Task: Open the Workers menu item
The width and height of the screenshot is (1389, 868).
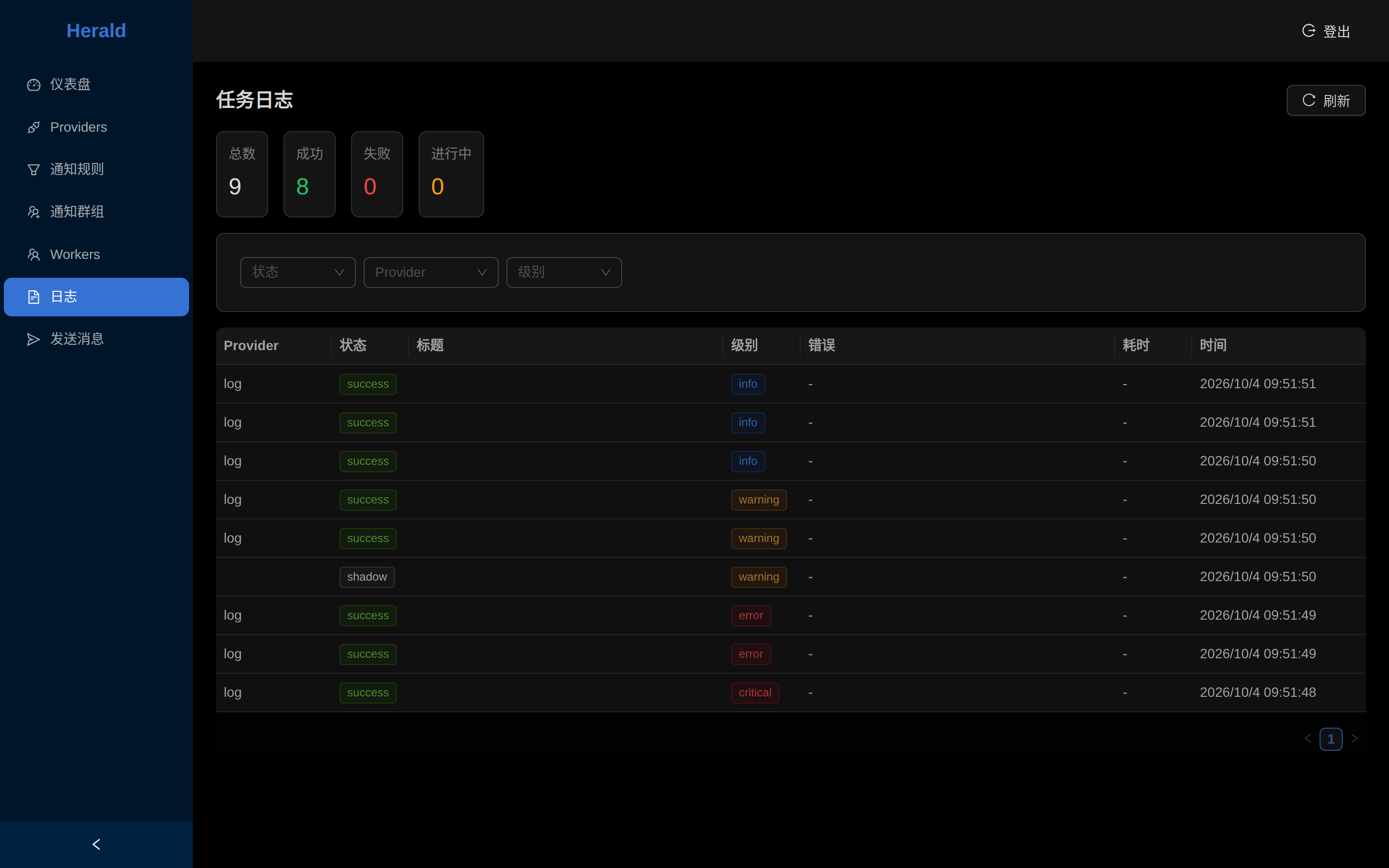Action: tap(96, 255)
